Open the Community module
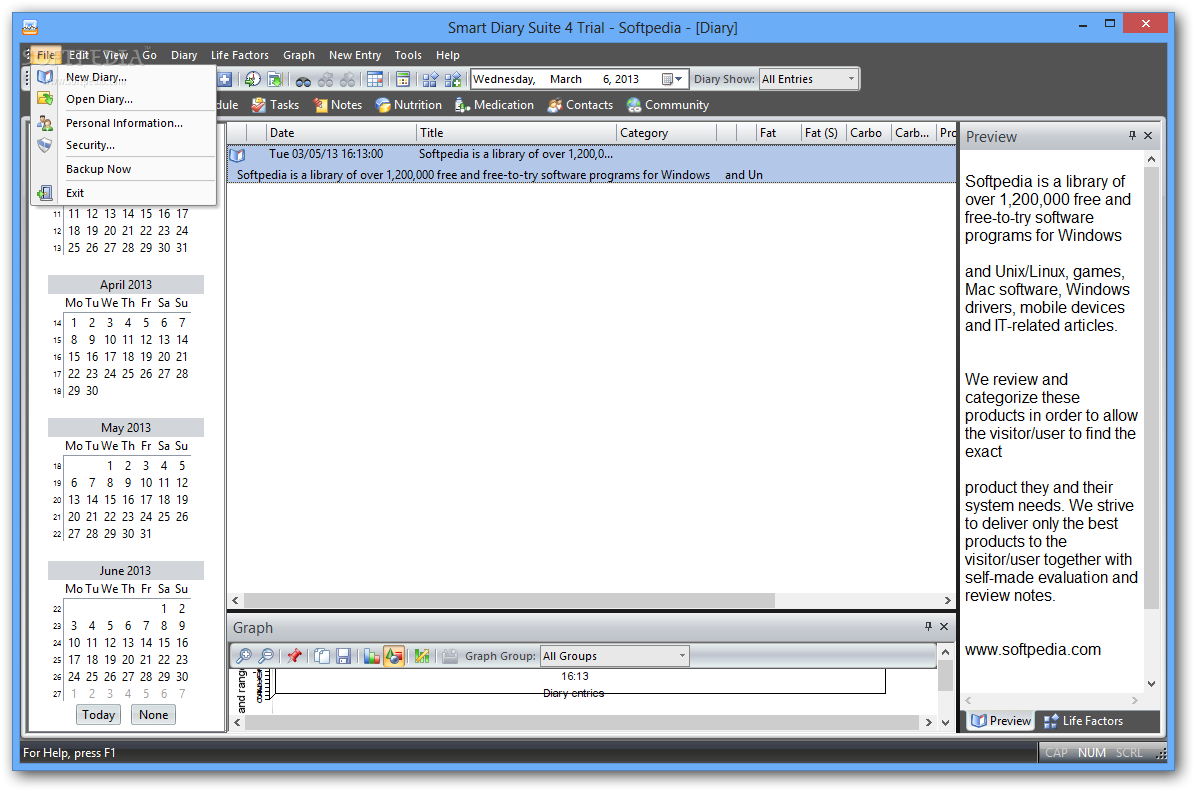 pyautogui.click(x=668, y=105)
